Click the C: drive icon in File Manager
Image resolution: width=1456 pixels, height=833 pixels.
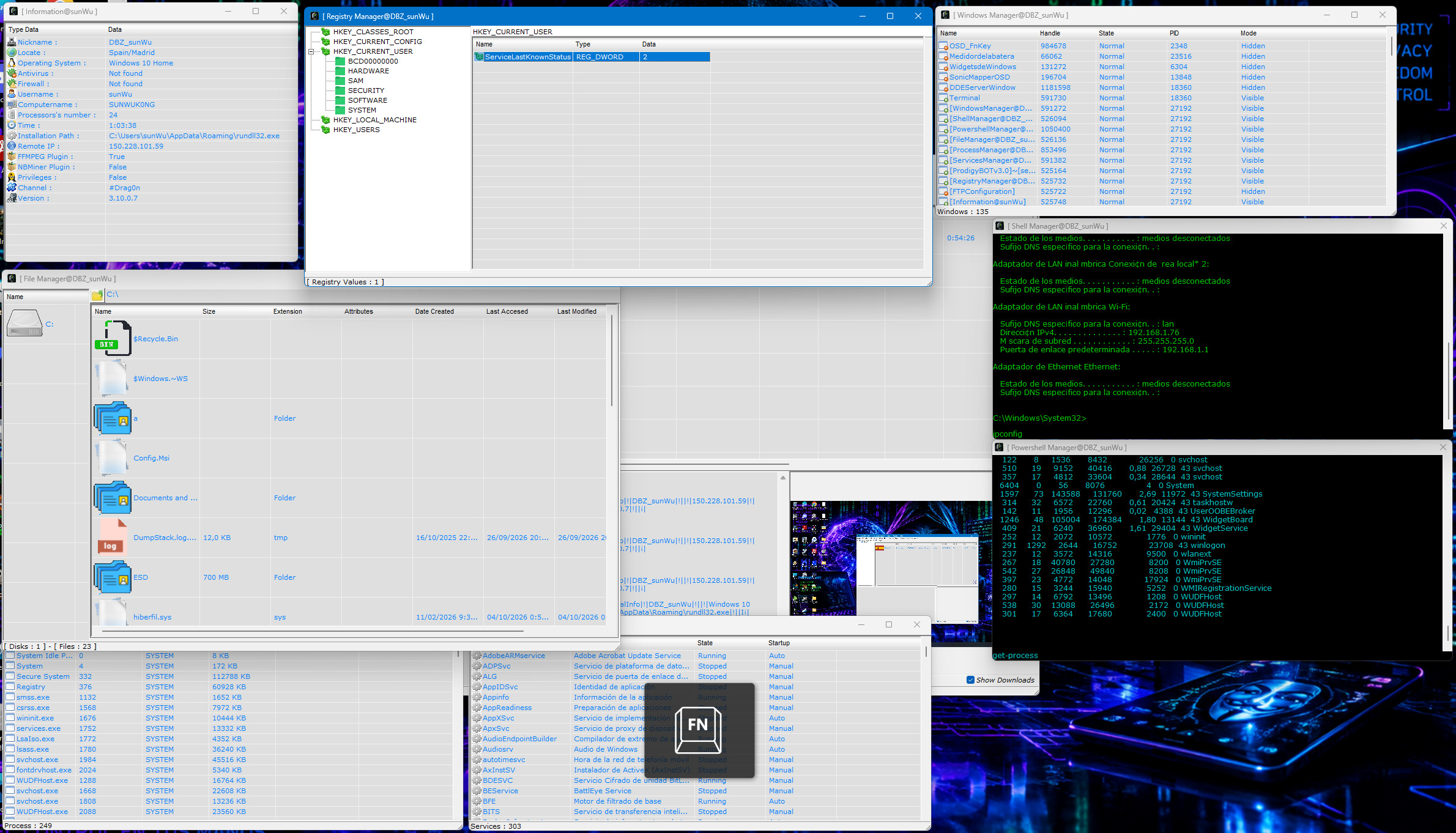pyautogui.click(x=24, y=323)
